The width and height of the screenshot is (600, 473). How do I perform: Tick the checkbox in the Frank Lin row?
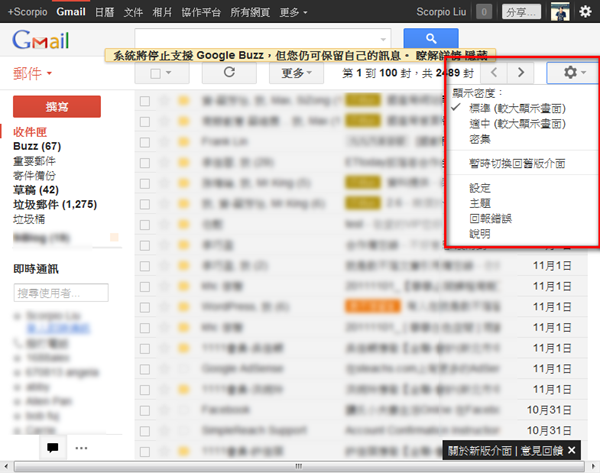click(145, 142)
